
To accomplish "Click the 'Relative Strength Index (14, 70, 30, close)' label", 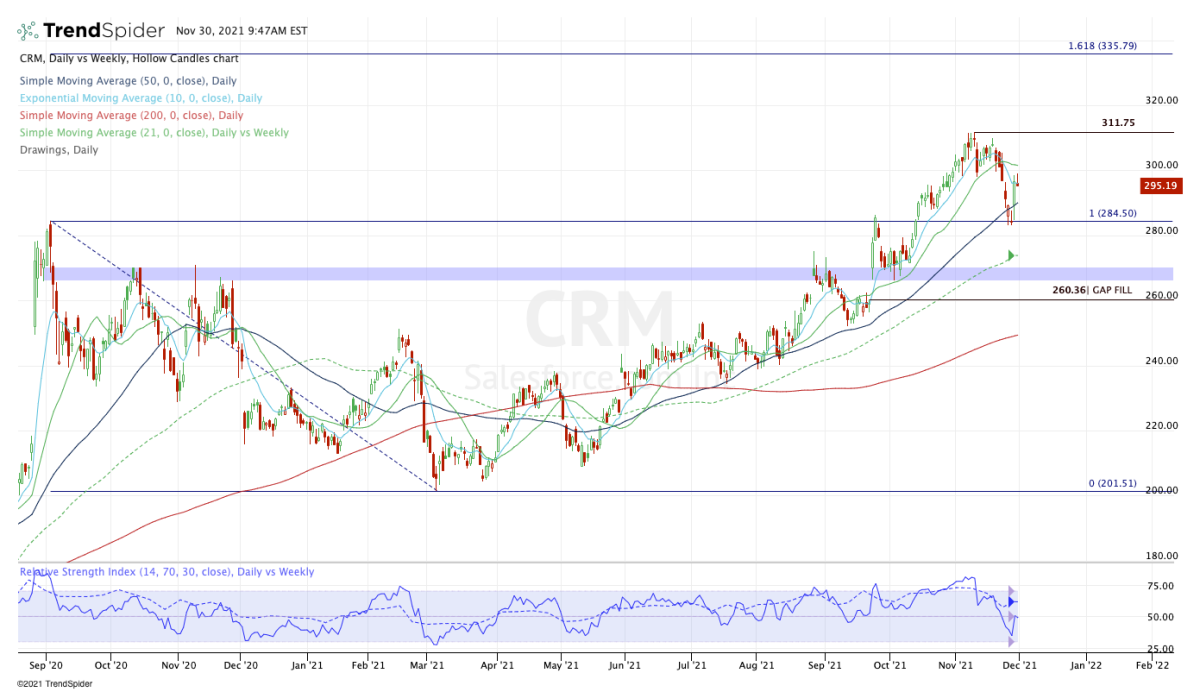I will (166, 572).
